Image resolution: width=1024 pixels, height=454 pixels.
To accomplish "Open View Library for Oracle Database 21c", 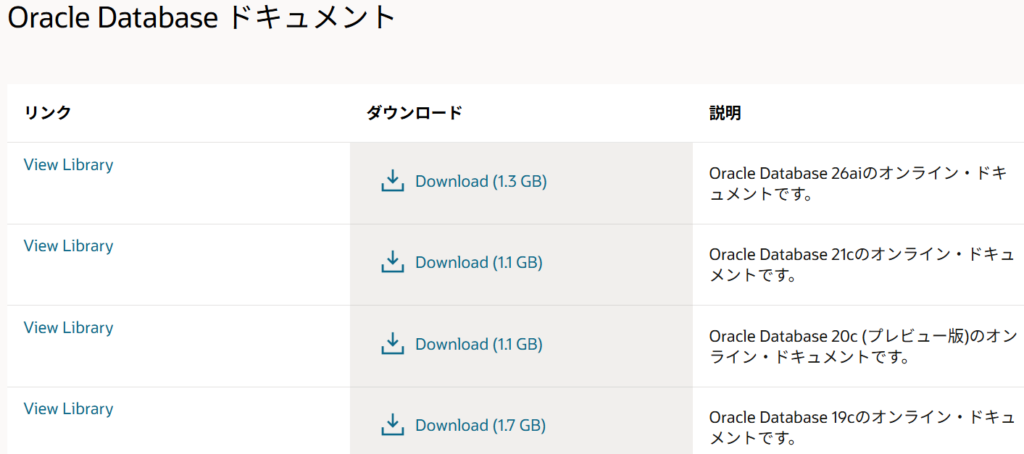I will click(68, 246).
